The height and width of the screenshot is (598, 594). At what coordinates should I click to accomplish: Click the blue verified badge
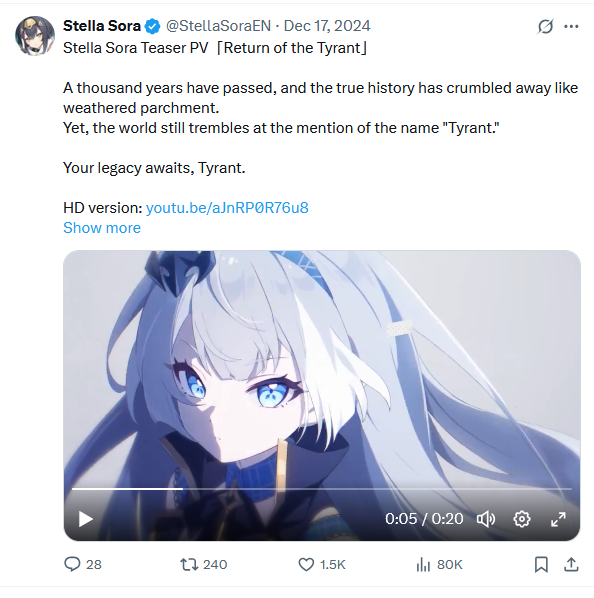pos(153,26)
